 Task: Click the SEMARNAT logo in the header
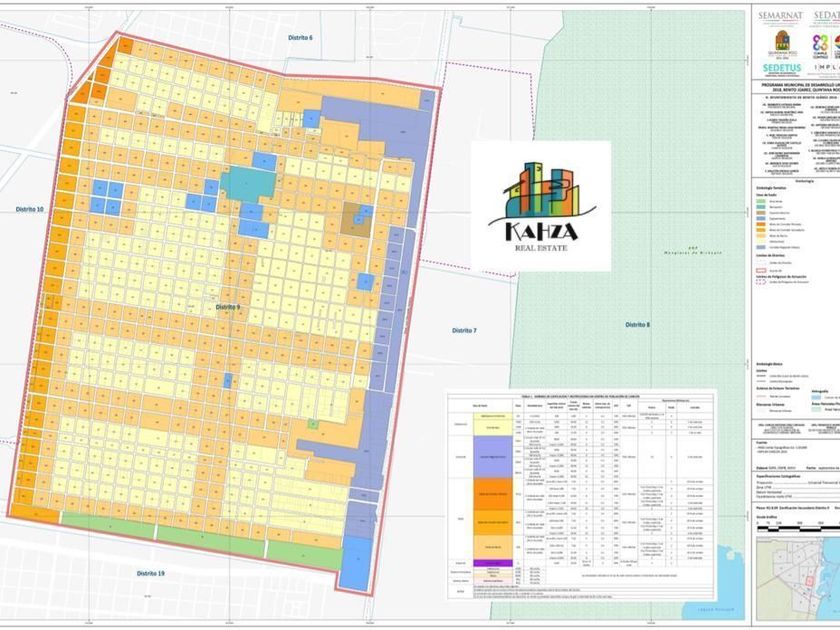click(779, 17)
